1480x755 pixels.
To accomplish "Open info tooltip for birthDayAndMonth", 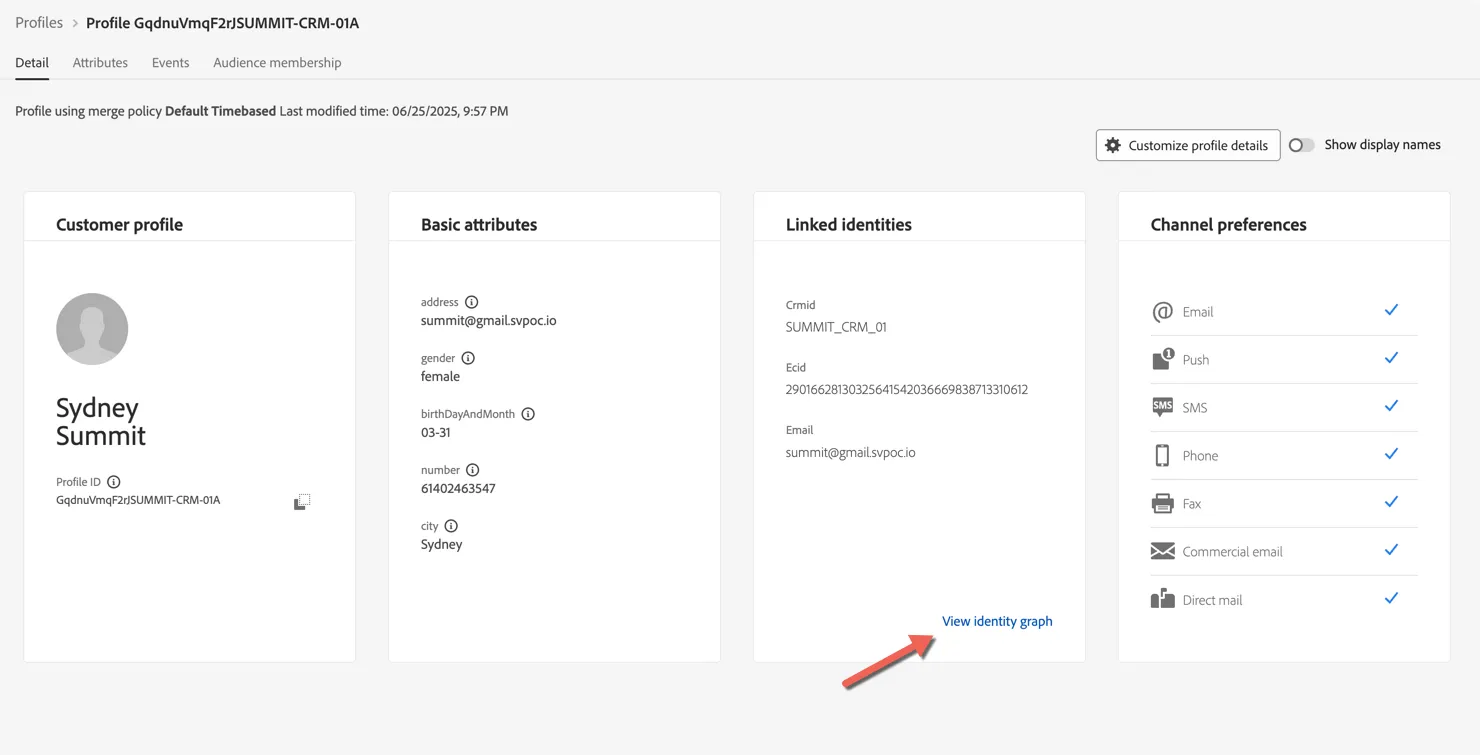I will pyautogui.click(x=528, y=414).
